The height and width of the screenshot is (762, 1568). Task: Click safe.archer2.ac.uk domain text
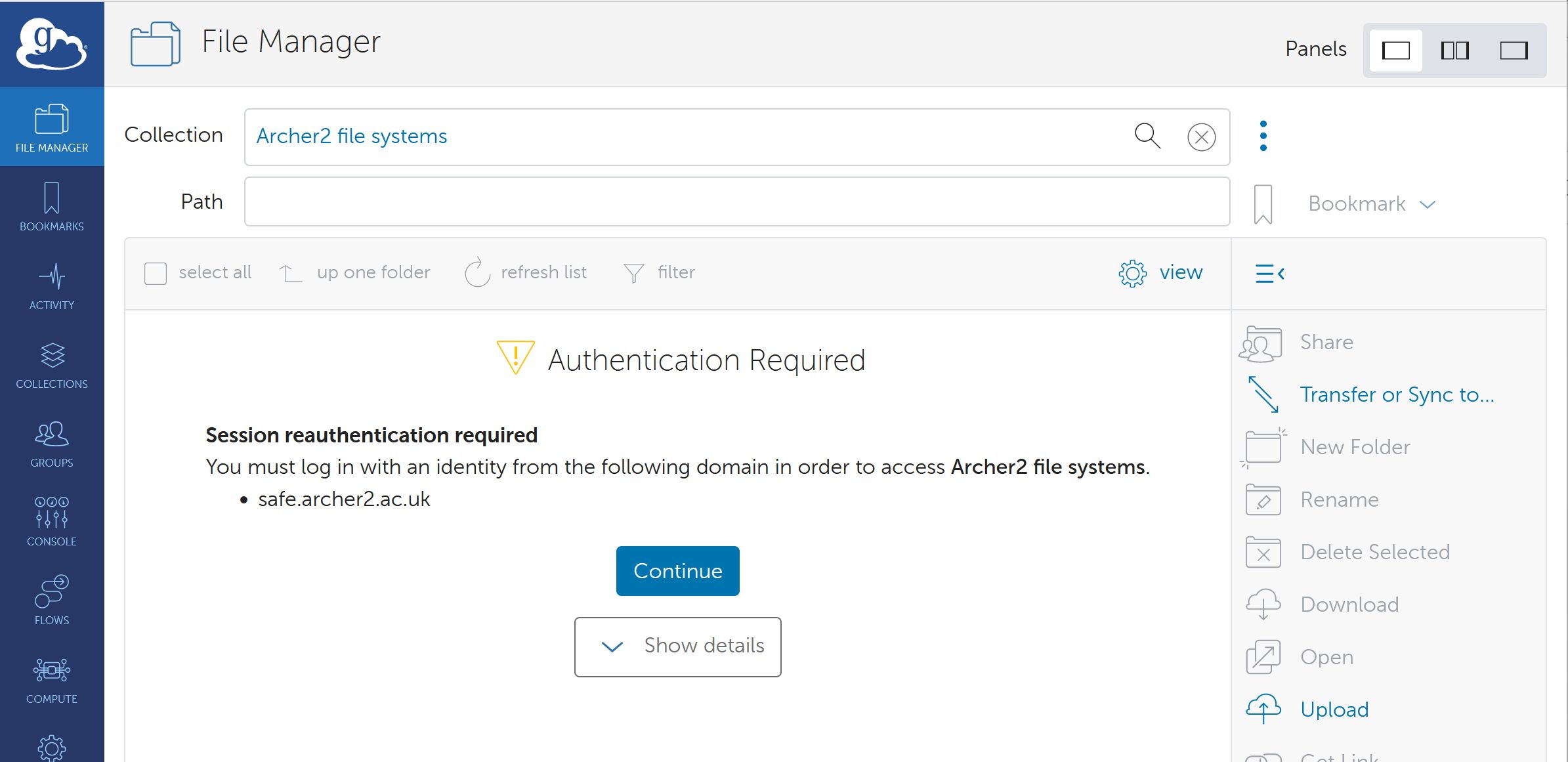point(344,499)
